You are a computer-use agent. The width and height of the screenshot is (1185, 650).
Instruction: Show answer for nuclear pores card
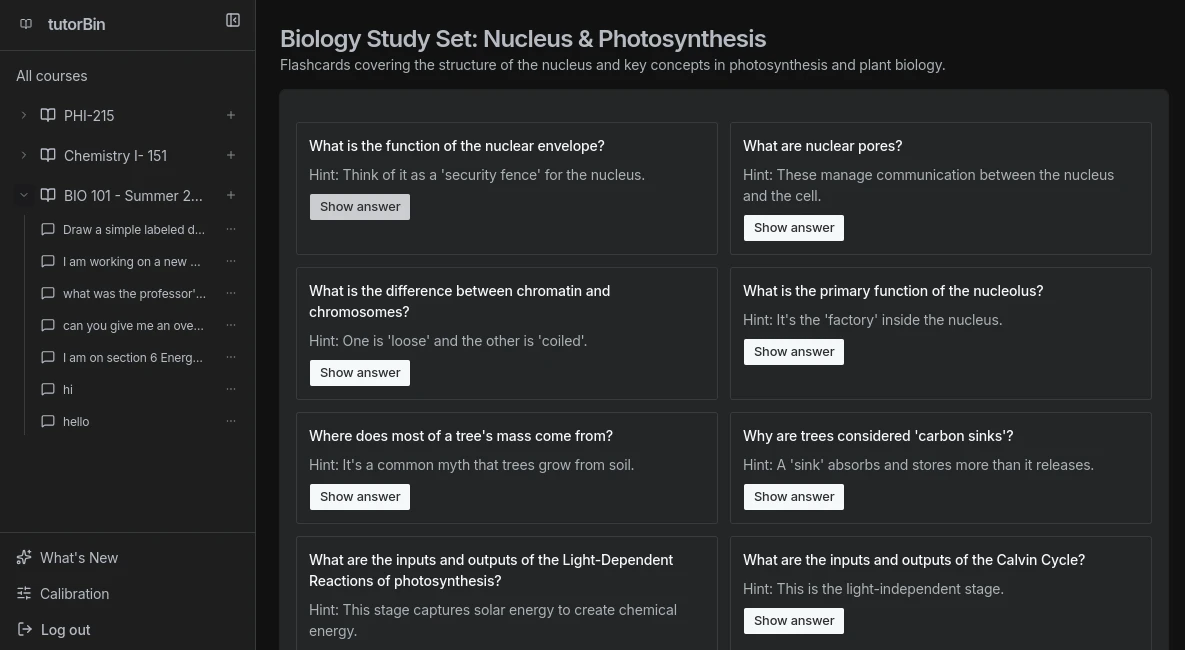[794, 228]
